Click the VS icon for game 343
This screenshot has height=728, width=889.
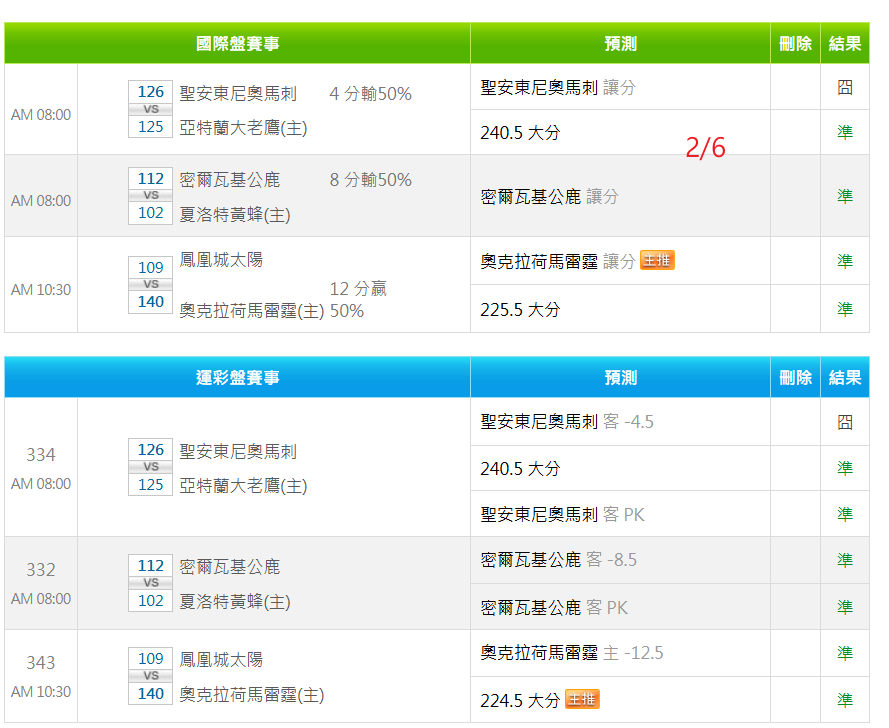pos(151,676)
